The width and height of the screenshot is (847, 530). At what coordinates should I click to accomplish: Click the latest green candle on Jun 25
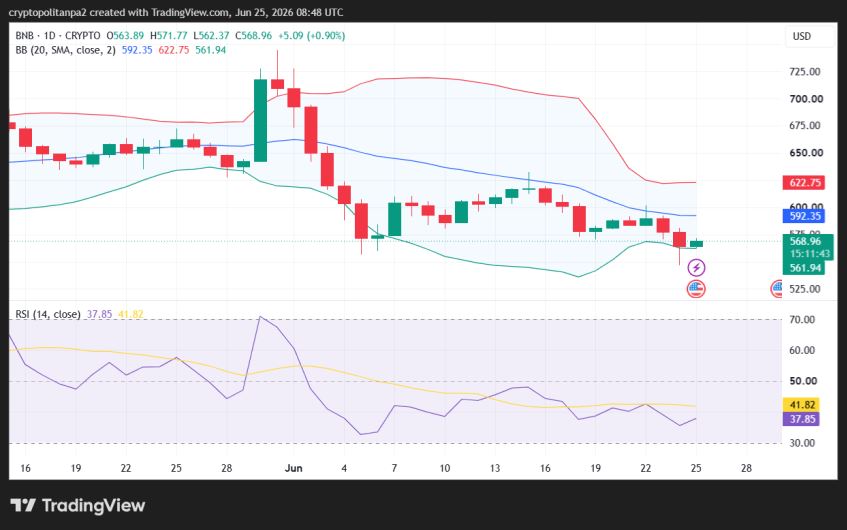[x=696, y=244]
